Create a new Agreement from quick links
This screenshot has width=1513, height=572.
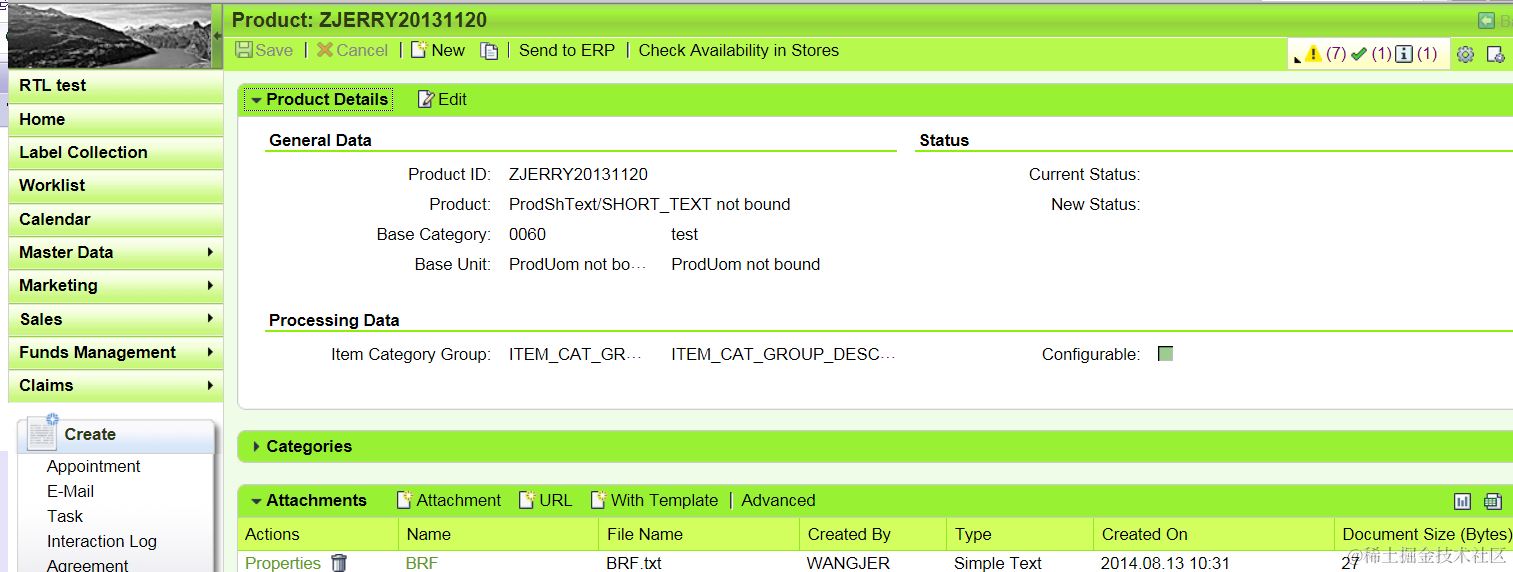tap(87, 564)
